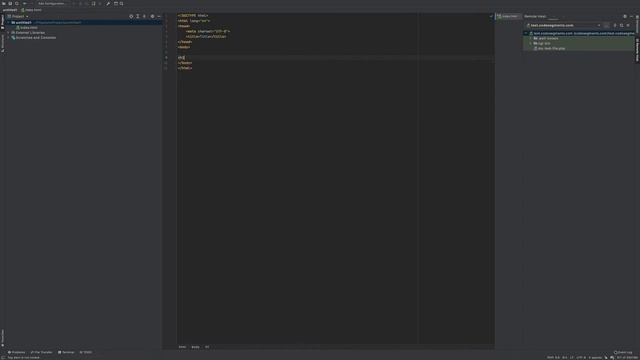This screenshot has height=360, width=640.
Task: Select index.html in Project tree
Action: (x=27, y=28)
